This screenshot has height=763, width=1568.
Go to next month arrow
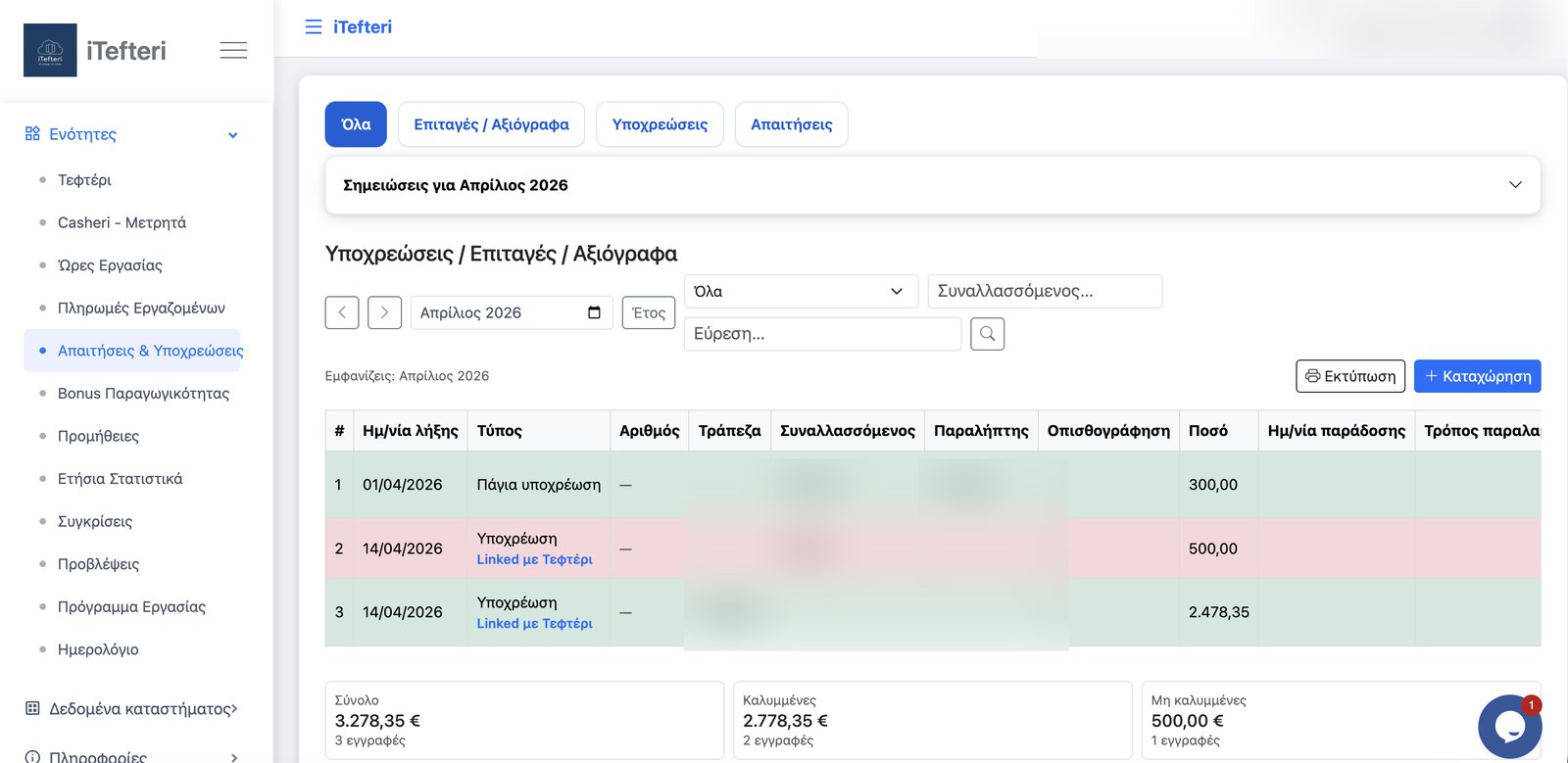pos(385,312)
